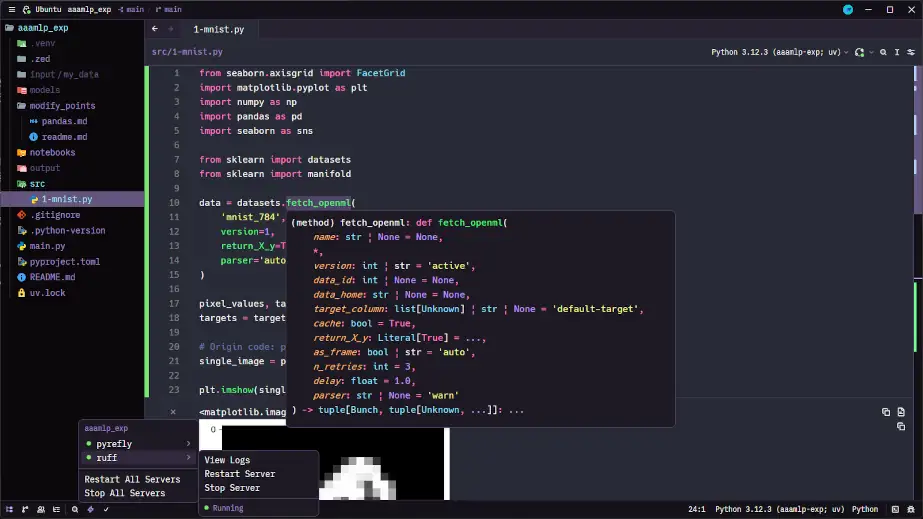Choose Restart Server for ruff
Viewport: 923px width, 519px height.
coord(259,474)
